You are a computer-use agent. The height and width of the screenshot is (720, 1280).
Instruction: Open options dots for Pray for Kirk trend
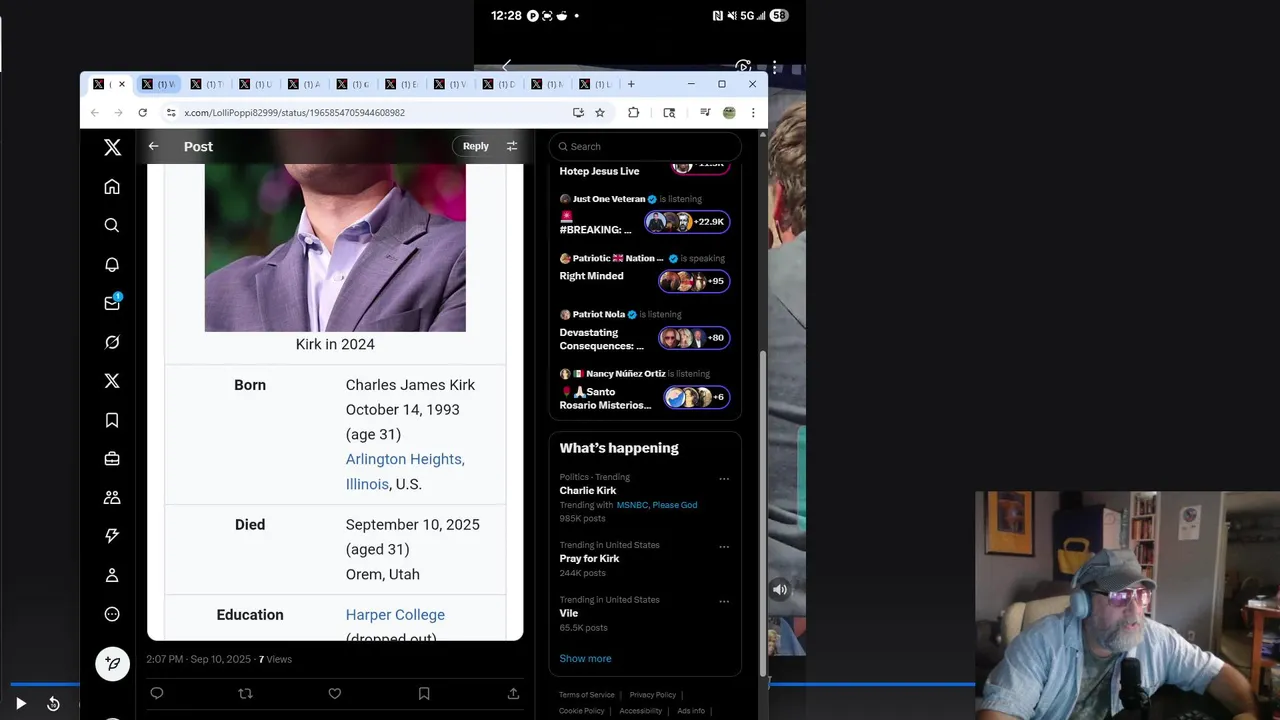pos(724,547)
